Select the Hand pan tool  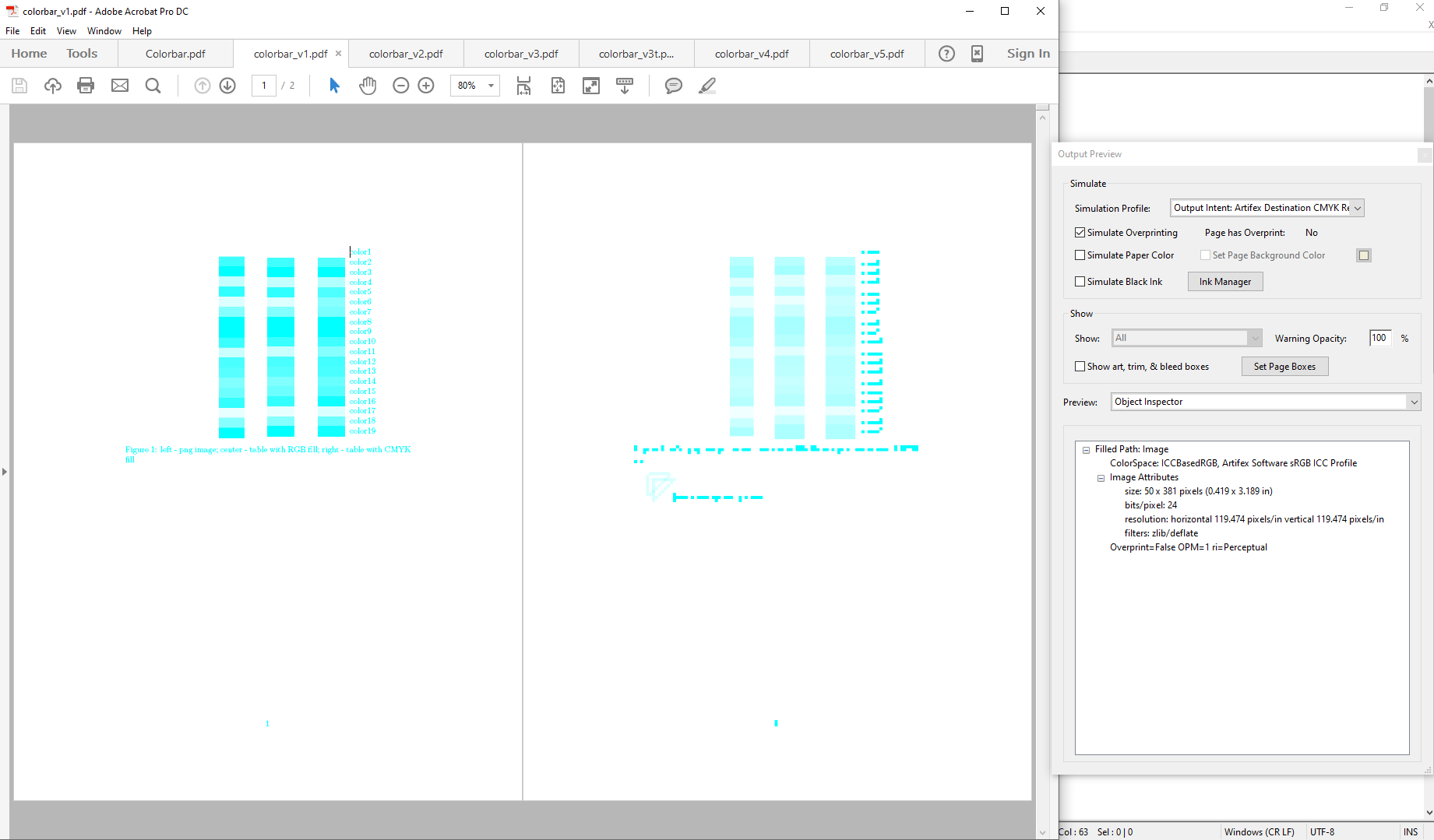tap(368, 86)
